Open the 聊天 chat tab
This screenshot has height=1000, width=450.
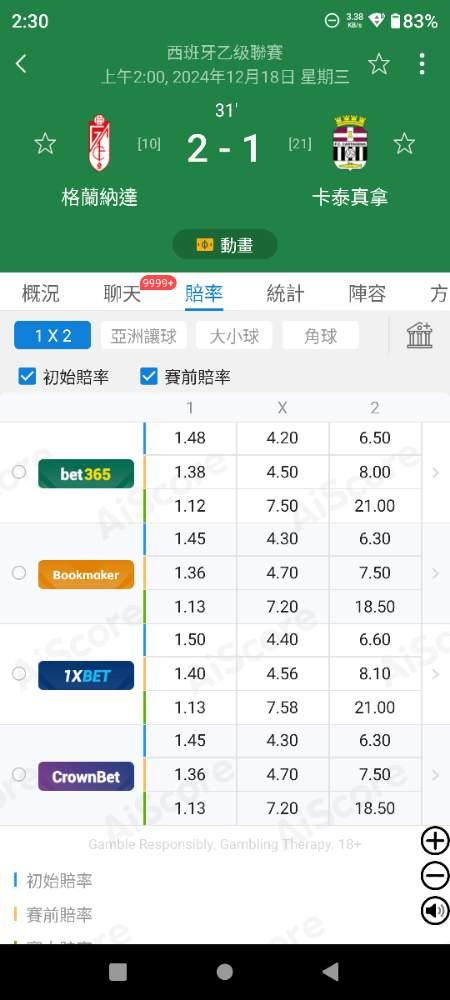(122, 294)
